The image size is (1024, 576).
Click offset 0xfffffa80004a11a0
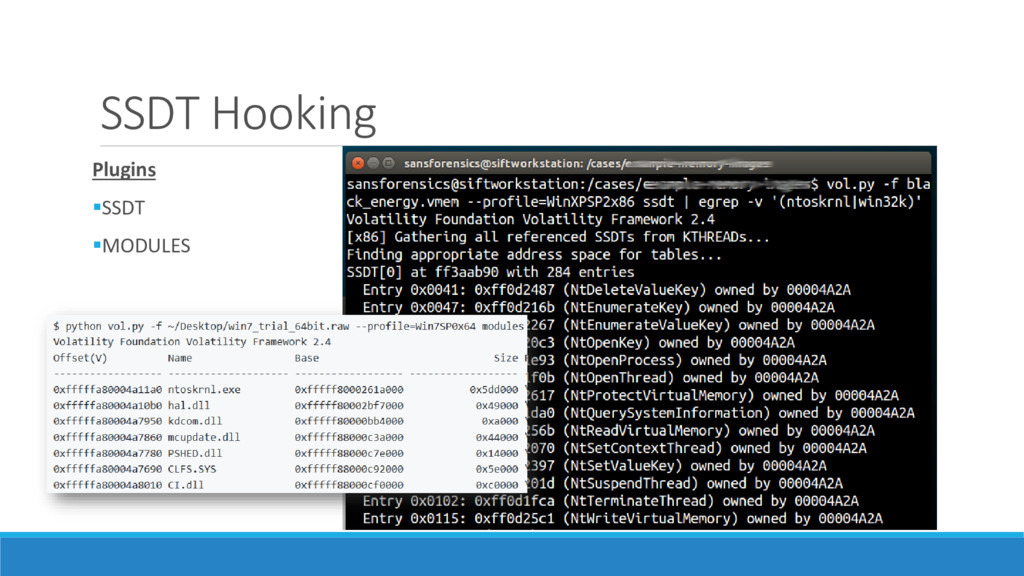pos(107,390)
